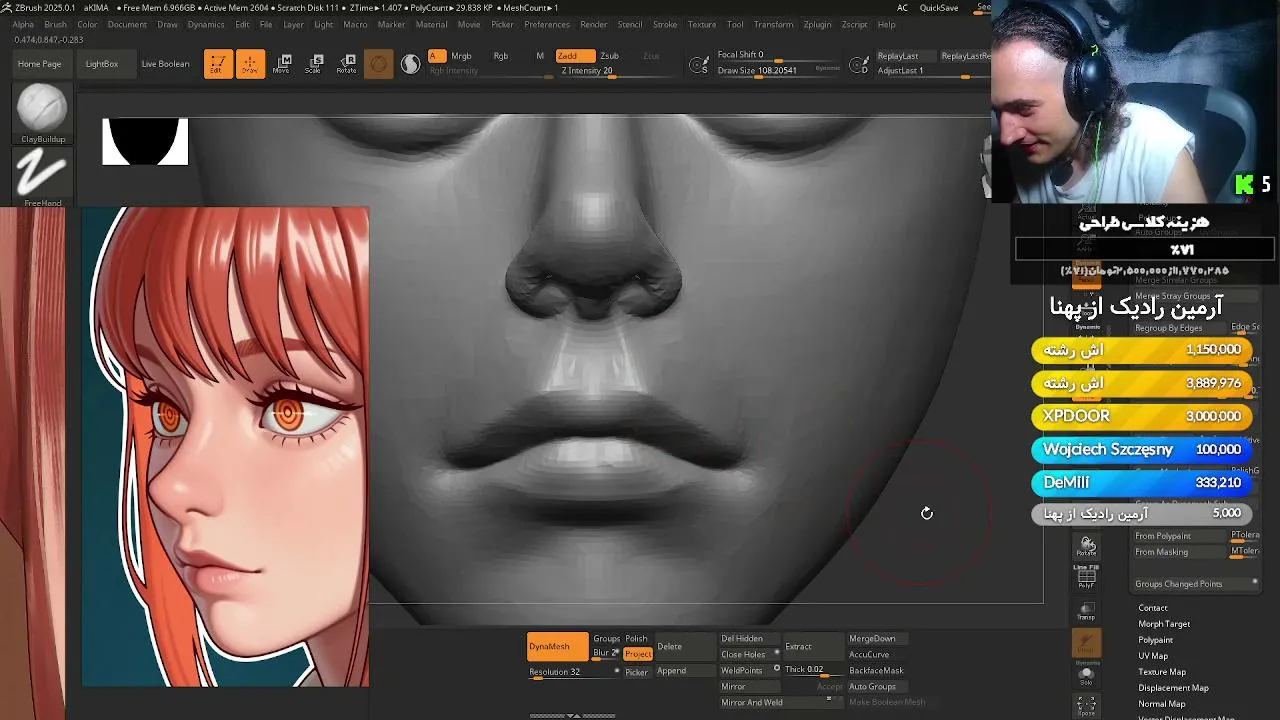Open the Alpha menu
Viewport: 1280px width, 720px height.
pyautogui.click(x=23, y=24)
